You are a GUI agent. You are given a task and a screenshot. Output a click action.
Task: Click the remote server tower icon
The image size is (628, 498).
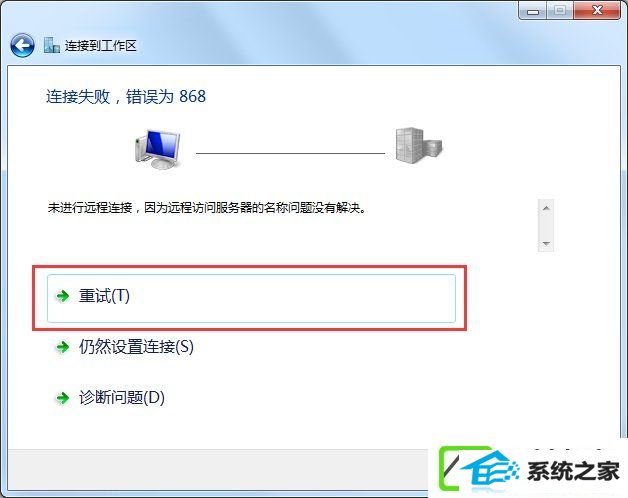pos(419,145)
